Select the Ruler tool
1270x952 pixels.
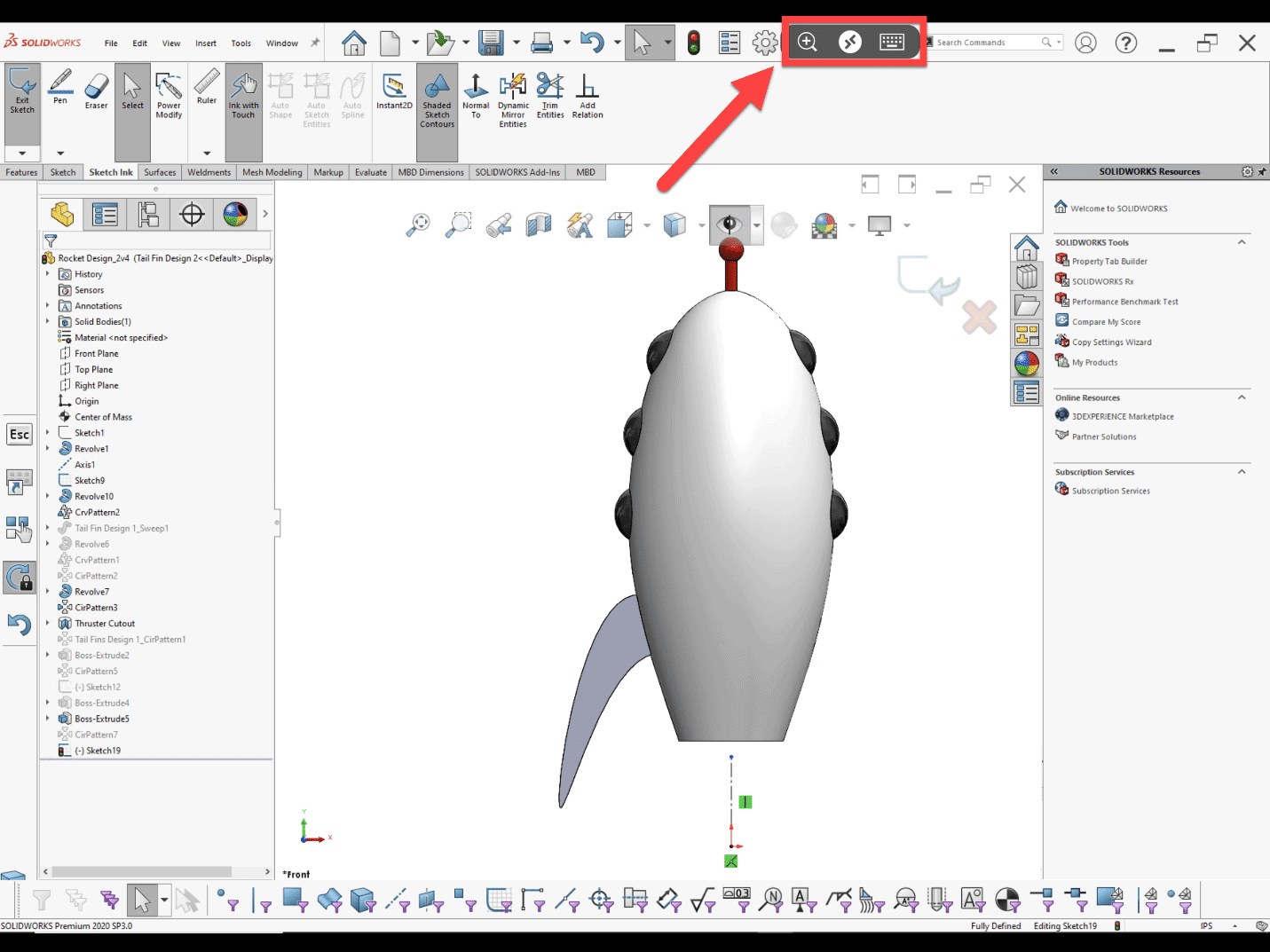point(207,88)
